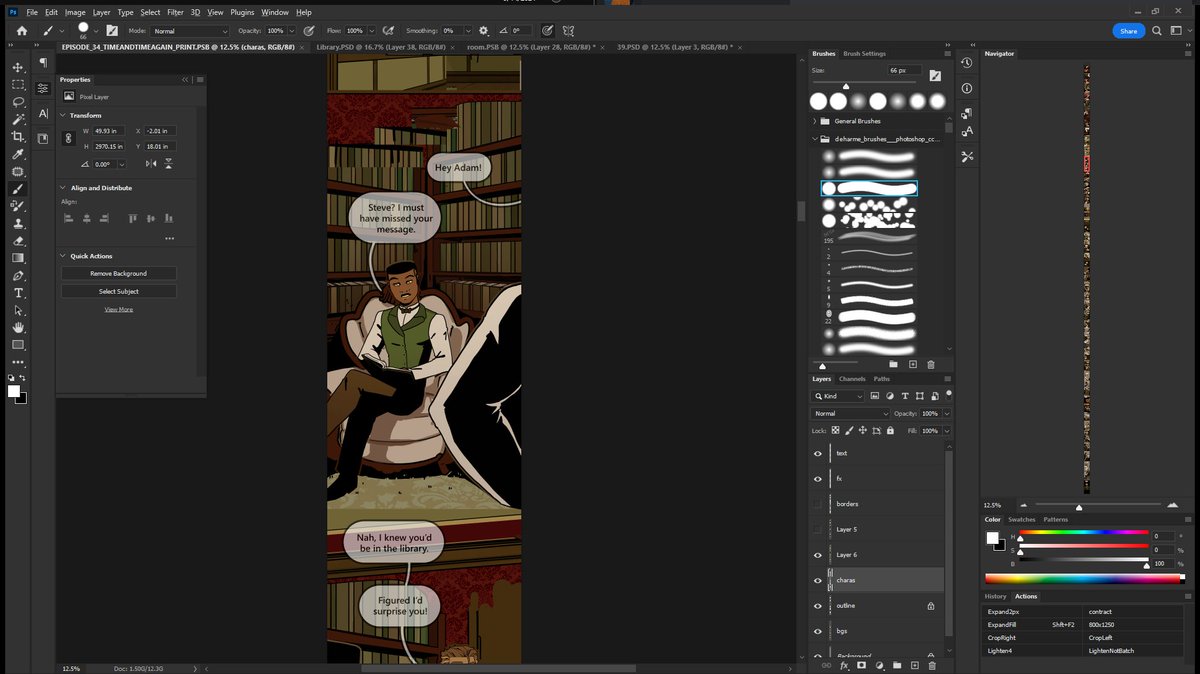Viewport: 1200px width, 674px height.
Task: Click the Share button
Action: click(x=1128, y=31)
